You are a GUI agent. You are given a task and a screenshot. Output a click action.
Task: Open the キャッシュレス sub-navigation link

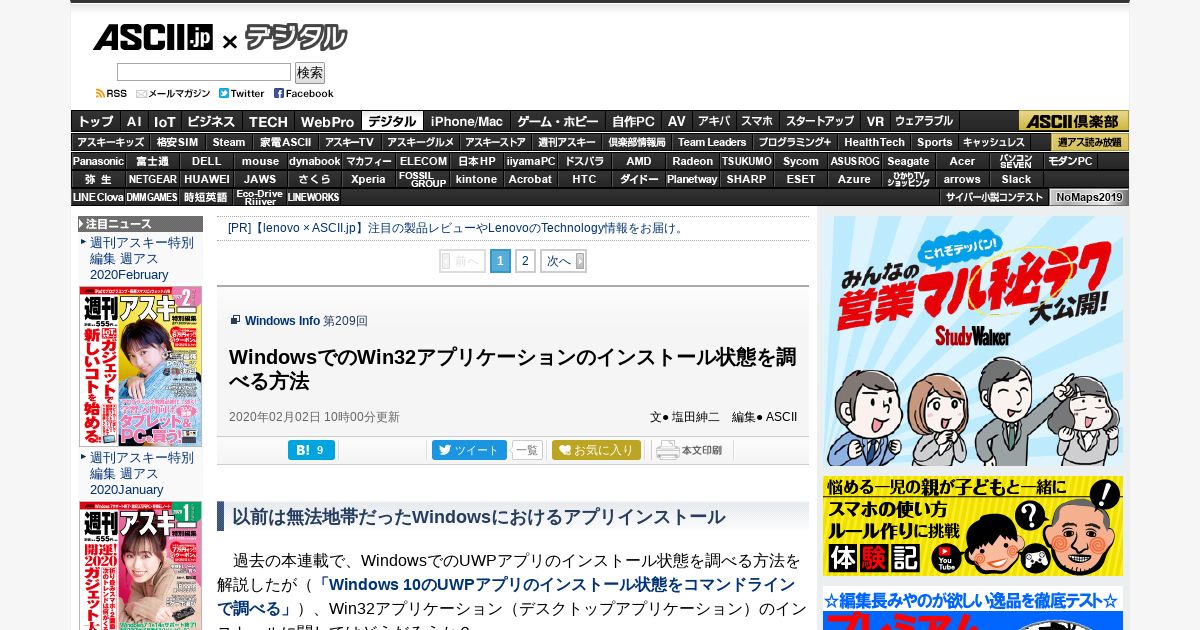994,142
